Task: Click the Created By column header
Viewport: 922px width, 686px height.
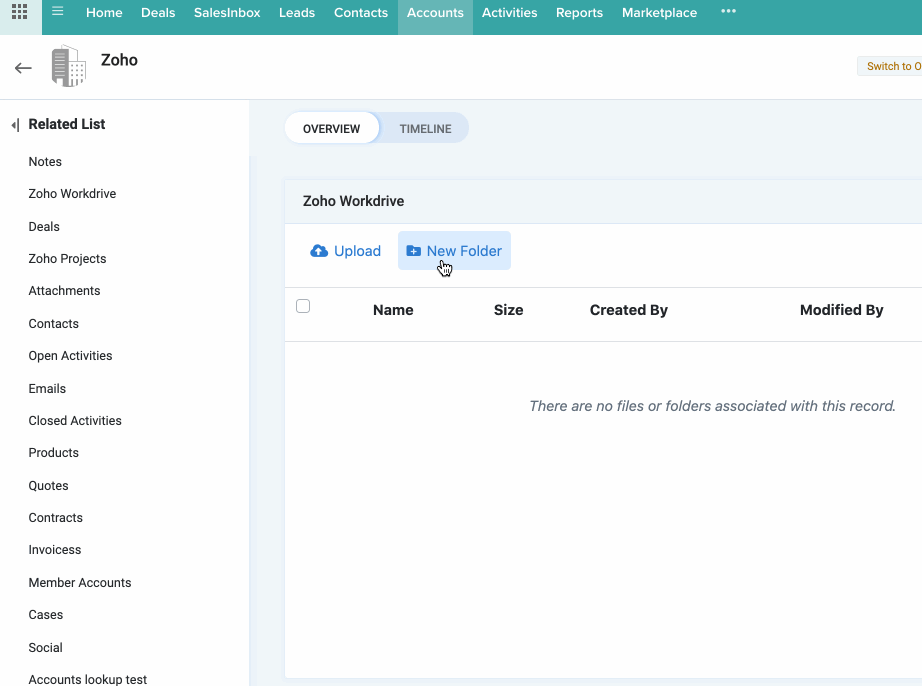Action: tap(629, 310)
